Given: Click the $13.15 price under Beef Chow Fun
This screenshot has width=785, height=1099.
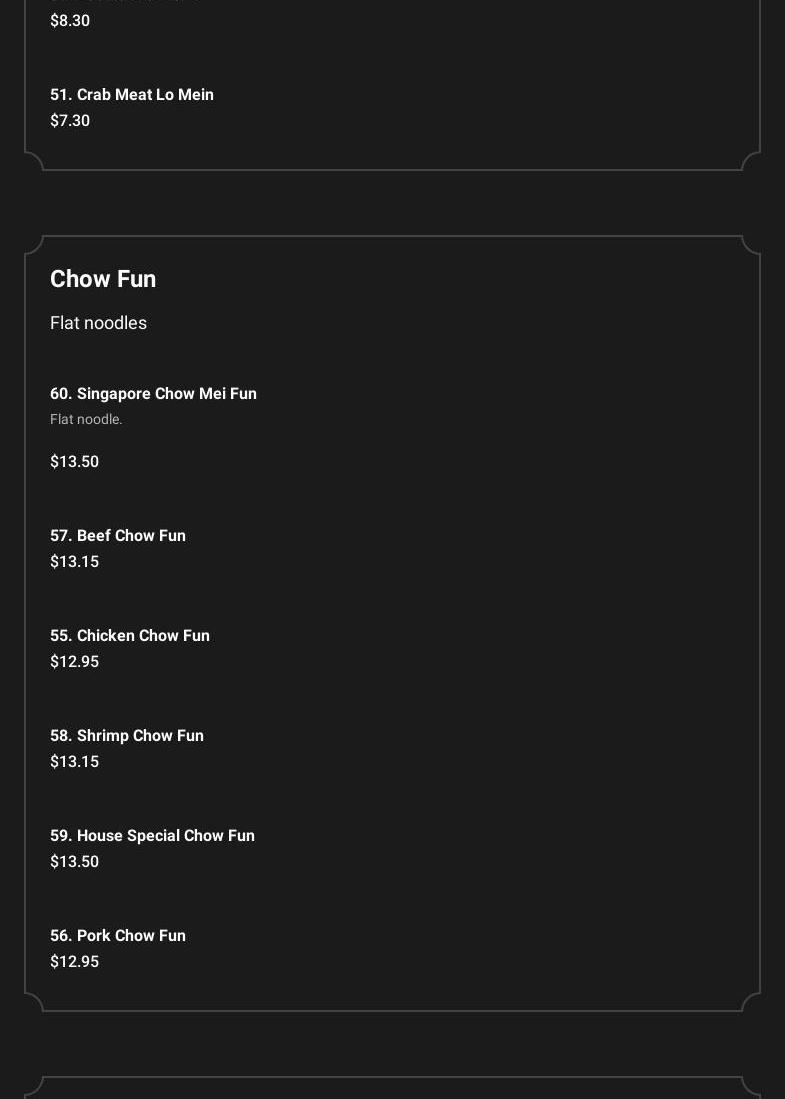Looking at the screenshot, I should click(74, 562).
